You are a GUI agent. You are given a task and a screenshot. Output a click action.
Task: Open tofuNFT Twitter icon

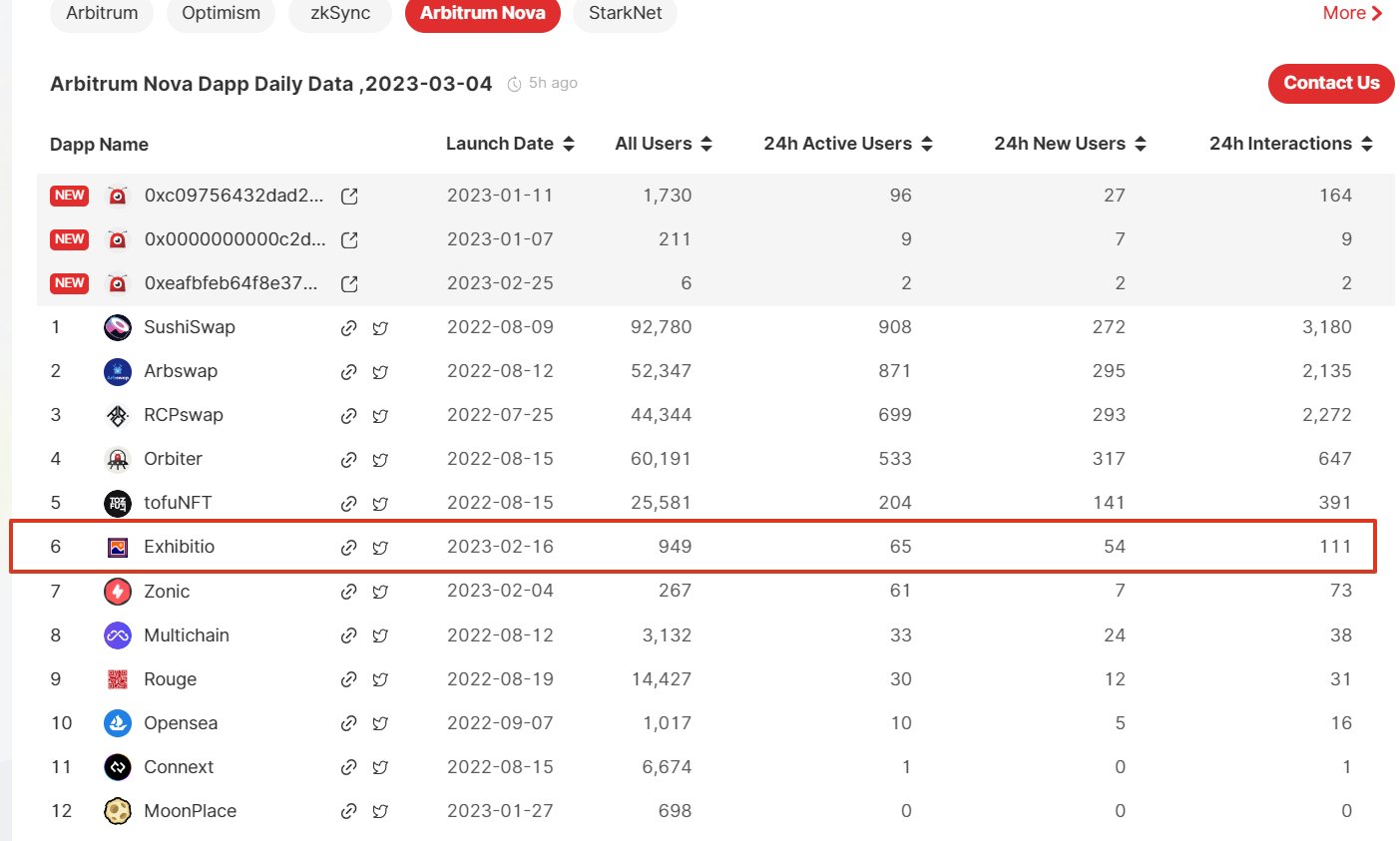[380, 504]
